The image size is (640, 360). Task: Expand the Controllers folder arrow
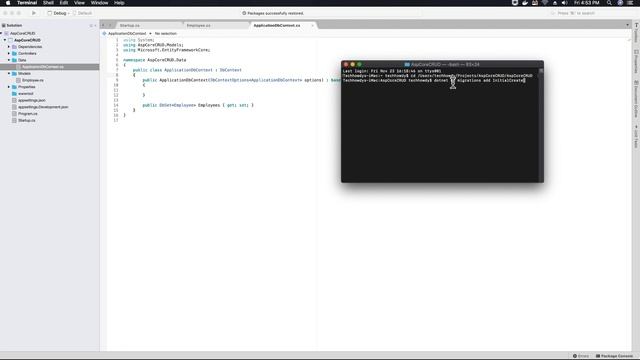tap(9, 53)
